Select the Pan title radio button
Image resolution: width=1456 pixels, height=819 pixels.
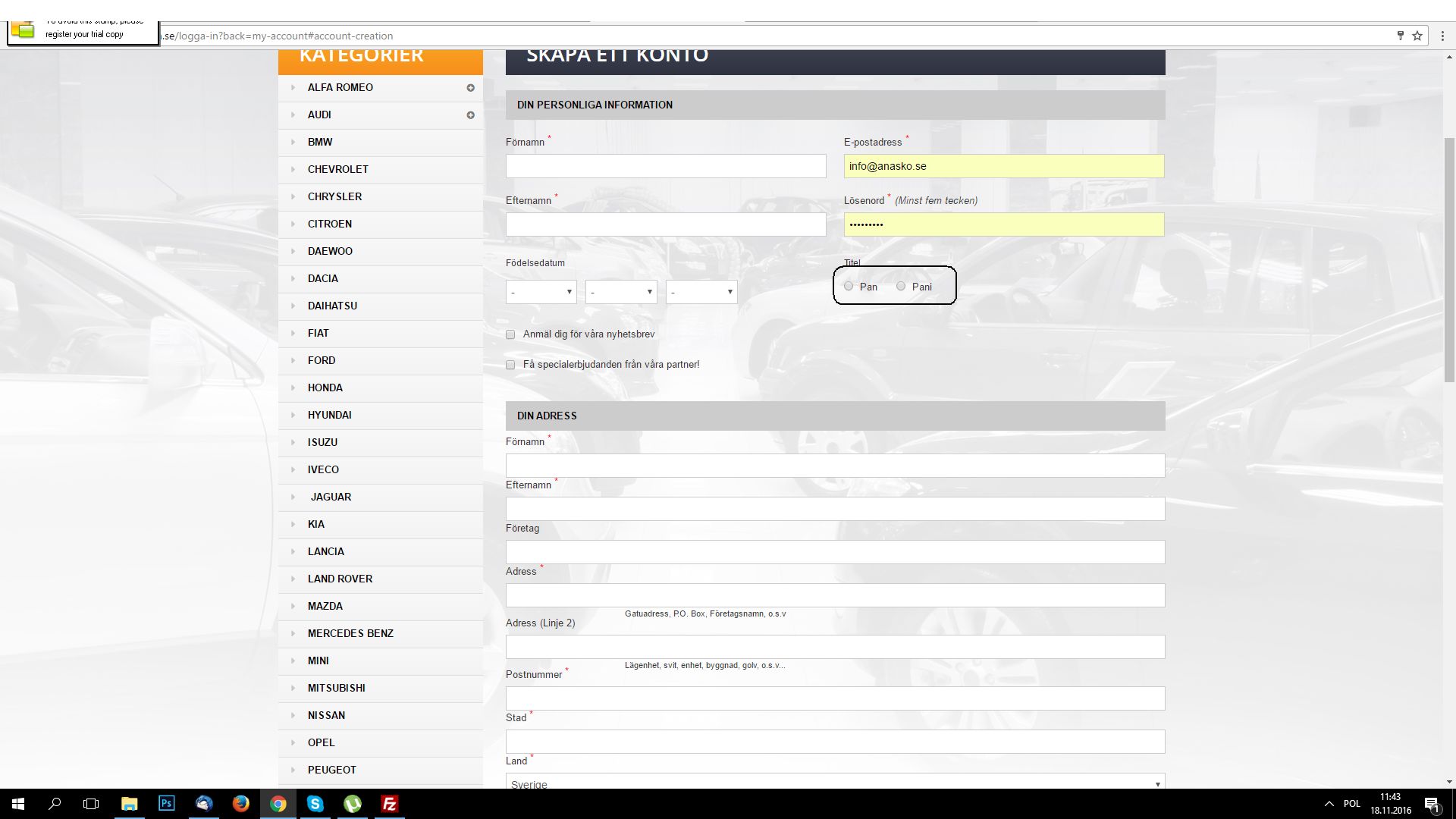click(849, 287)
